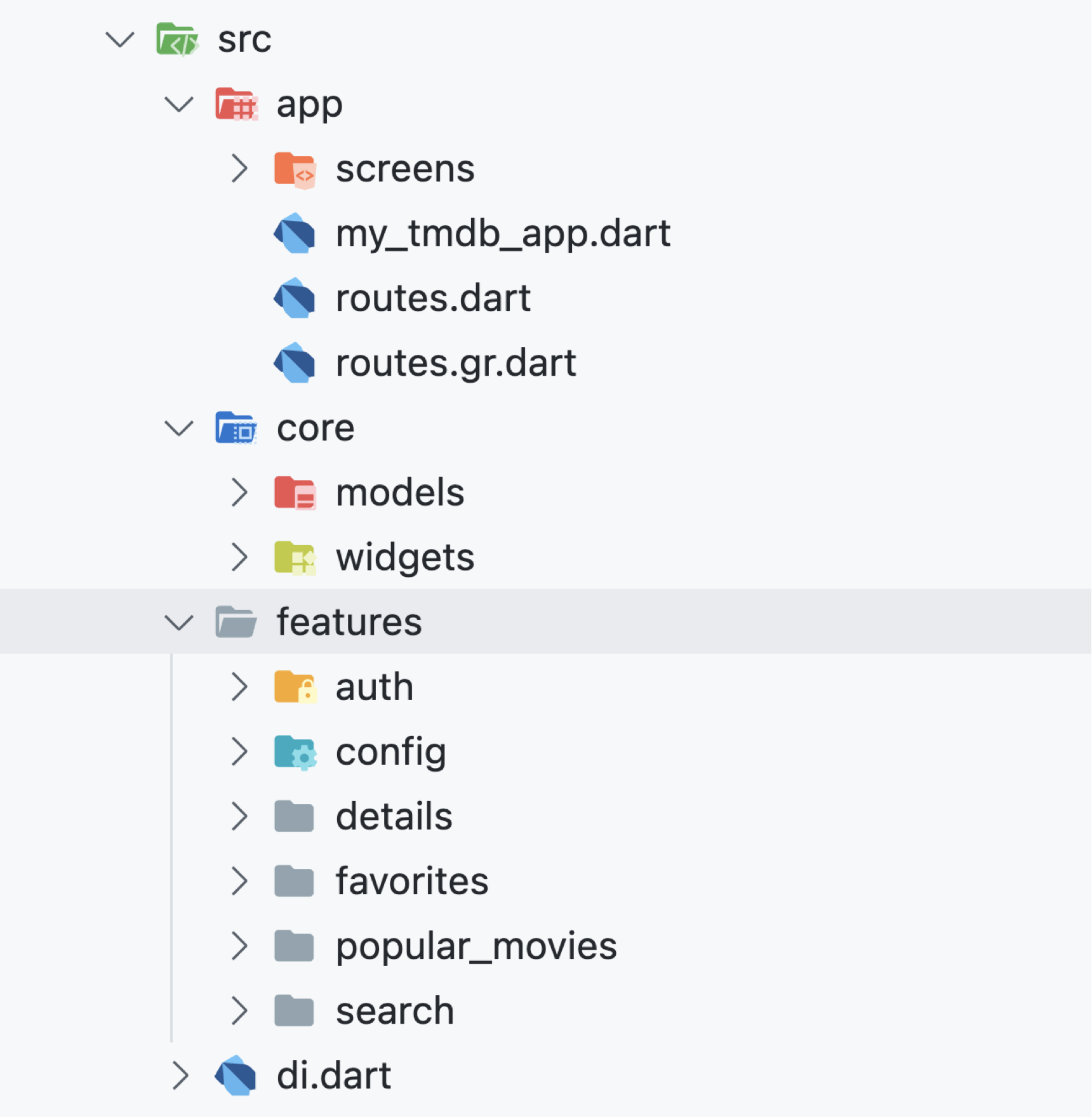1092x1117 pixels.
Task: Click the green src folder icon
Action: click(176, 40)
